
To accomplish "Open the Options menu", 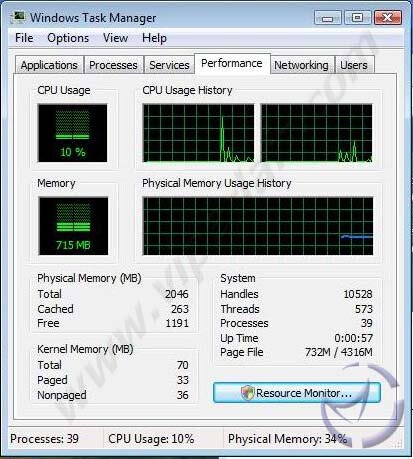I will click(68, 38).
